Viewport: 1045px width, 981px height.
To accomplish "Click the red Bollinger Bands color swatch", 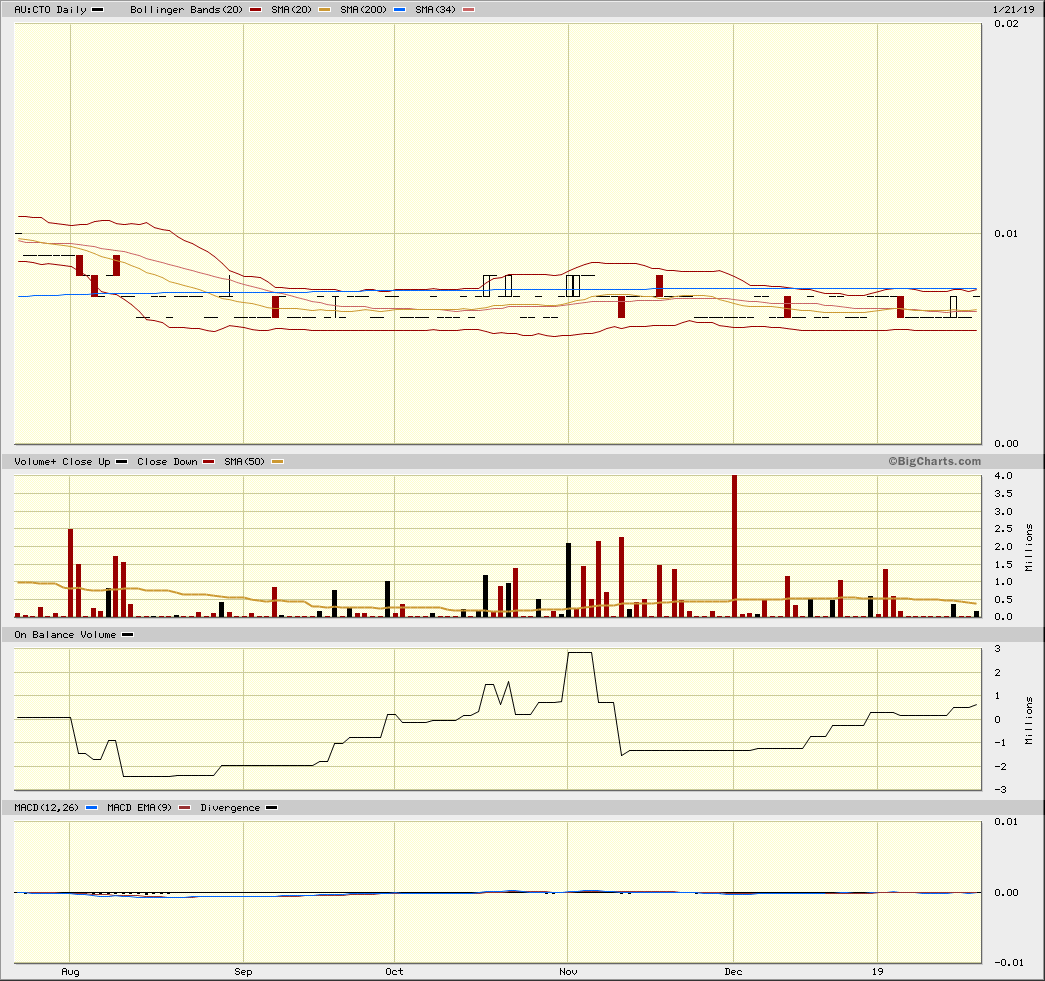I will (x=255, y=9).
